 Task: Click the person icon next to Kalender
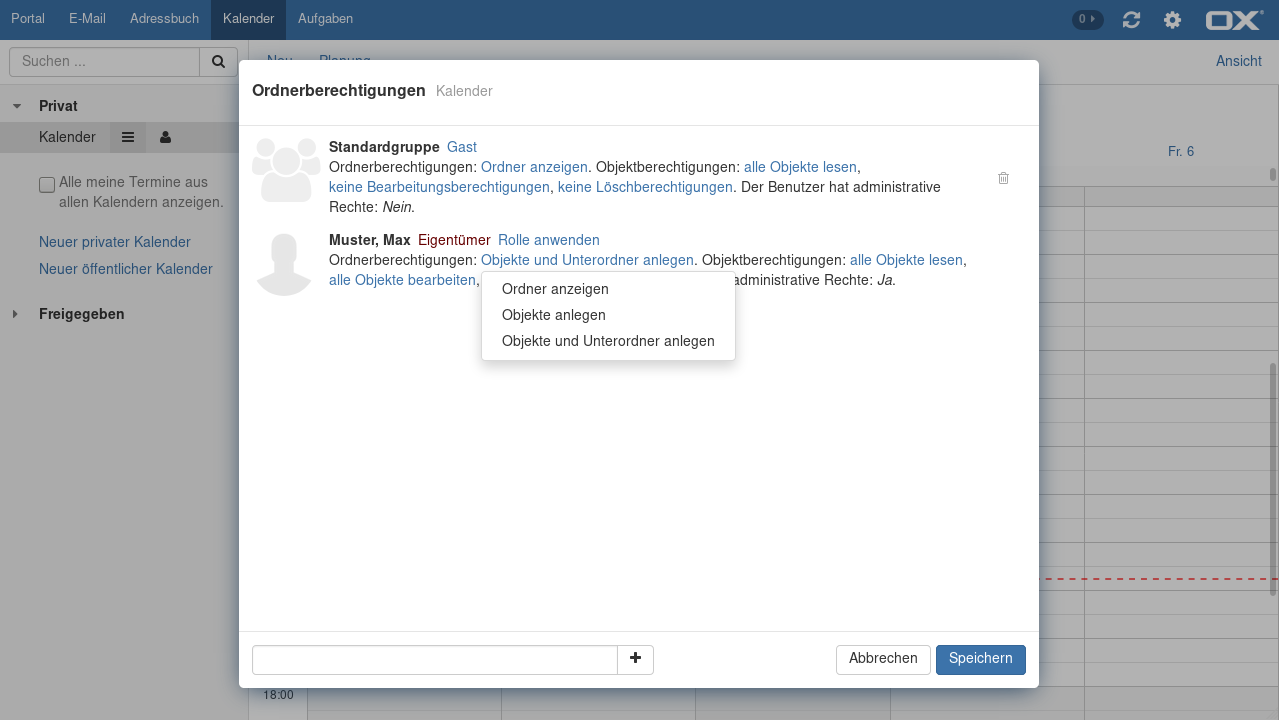tap(165, 137)
